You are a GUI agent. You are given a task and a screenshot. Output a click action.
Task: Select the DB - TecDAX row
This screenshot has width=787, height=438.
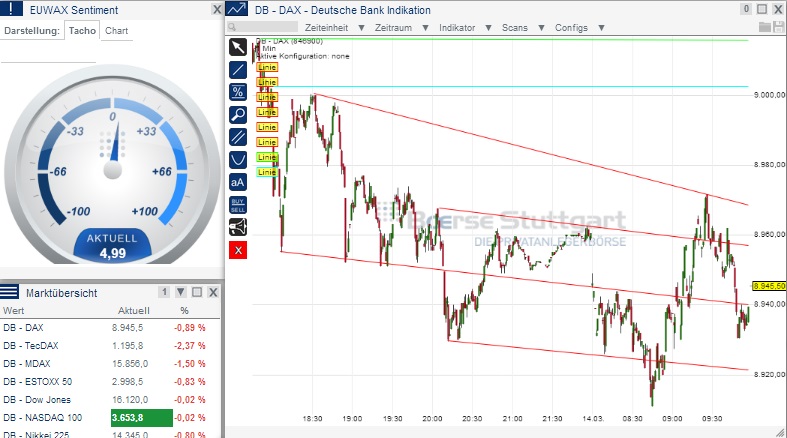110,346
